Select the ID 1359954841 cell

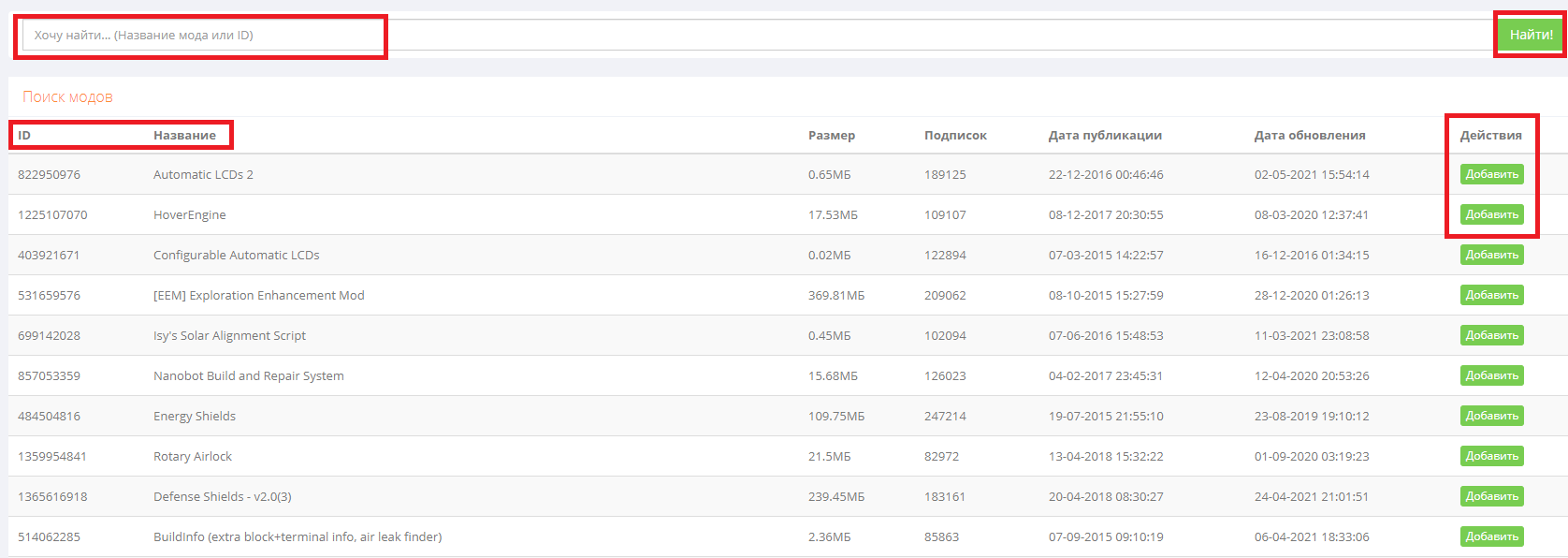click(x=52, y=456)
